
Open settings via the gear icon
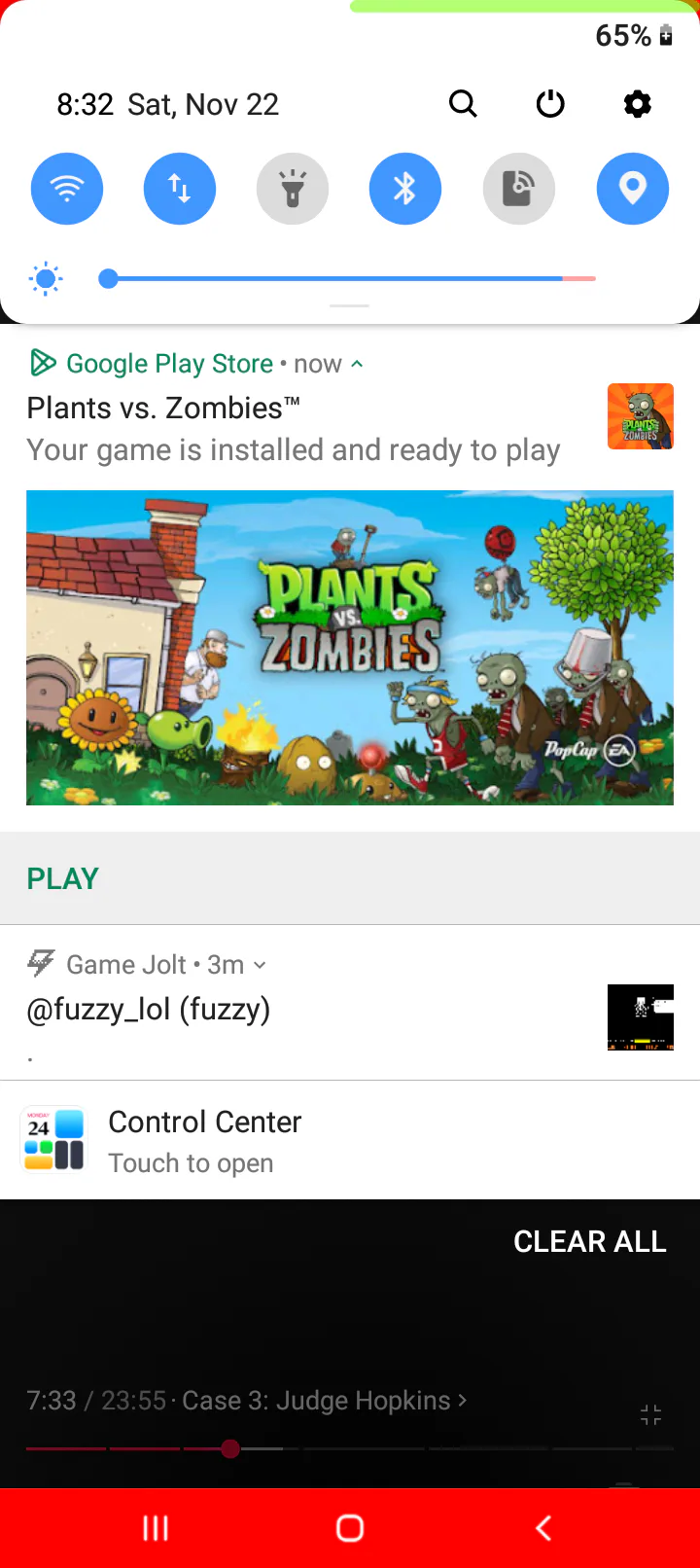[637, 103]
